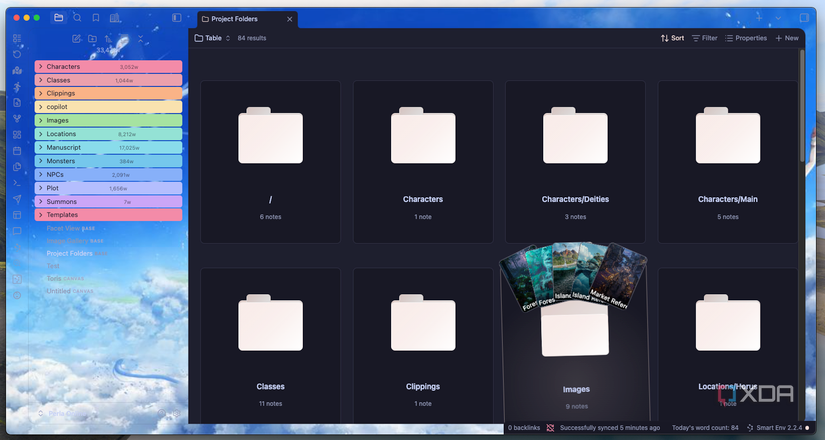This screenshot has height=440, width=825.
Task: Click the Filter button
Action: click(705, 38)
